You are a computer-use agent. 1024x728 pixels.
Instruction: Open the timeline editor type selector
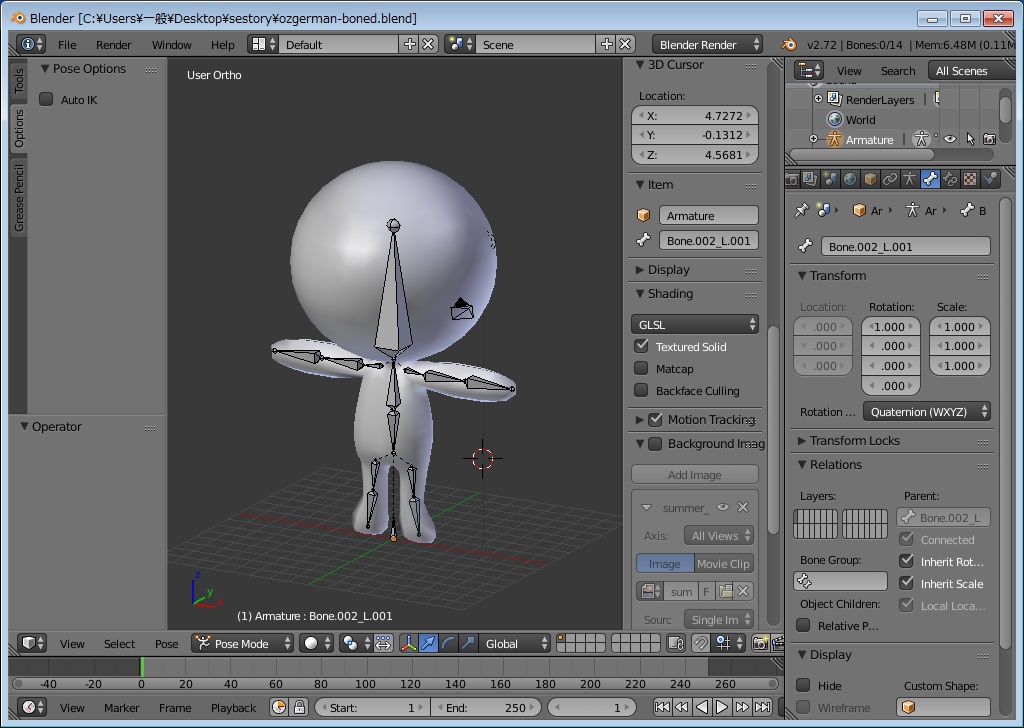31,707
